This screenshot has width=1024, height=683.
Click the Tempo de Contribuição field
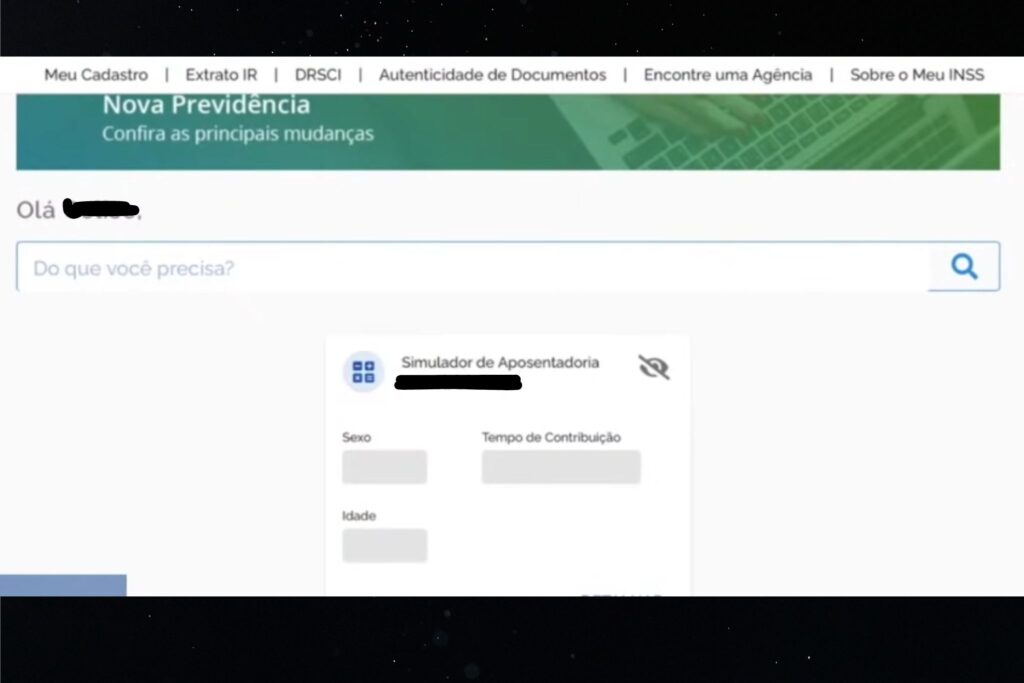[x=560, y=466]
